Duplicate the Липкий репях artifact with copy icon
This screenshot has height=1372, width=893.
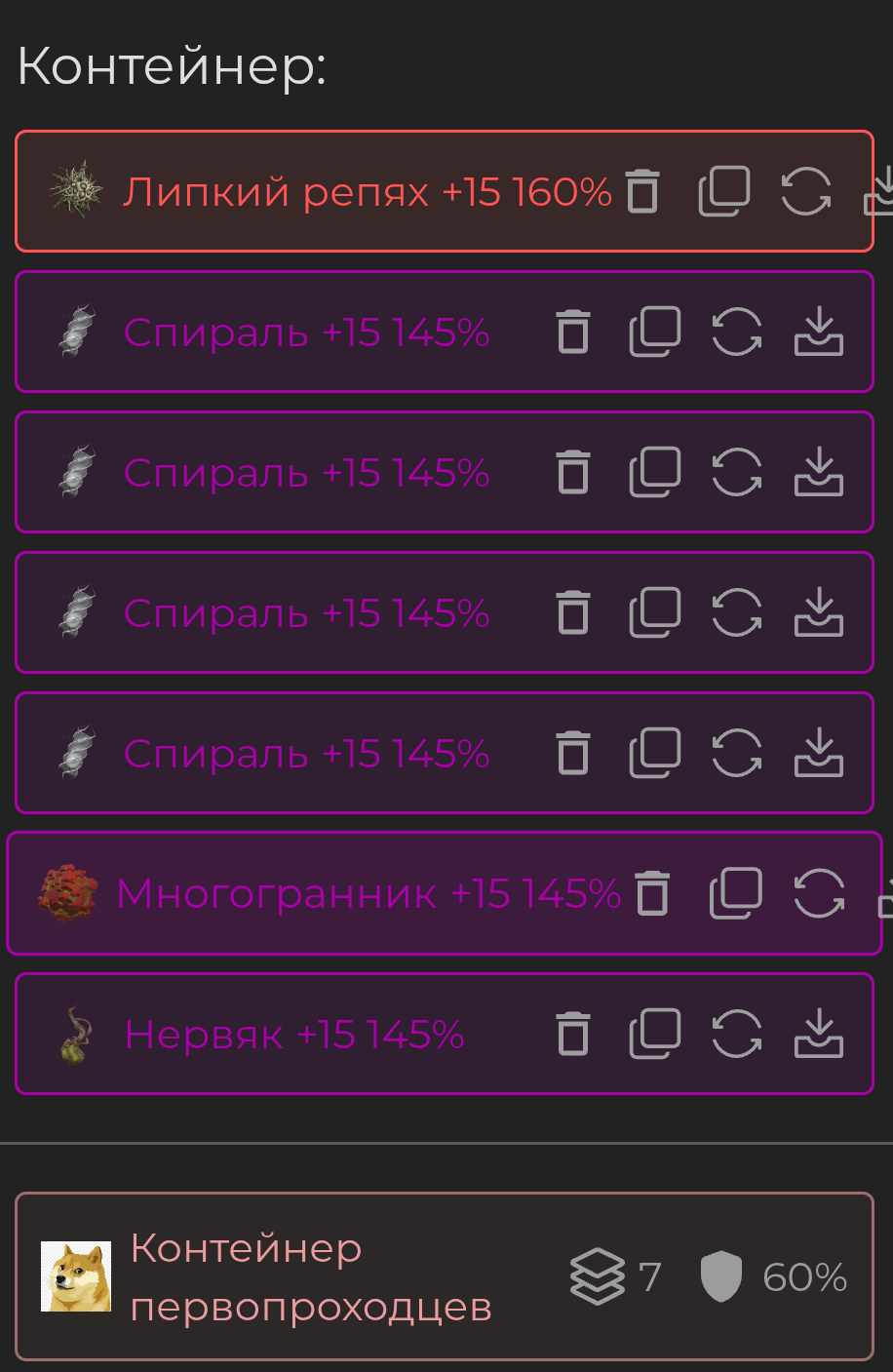click(x=724, y=191)
